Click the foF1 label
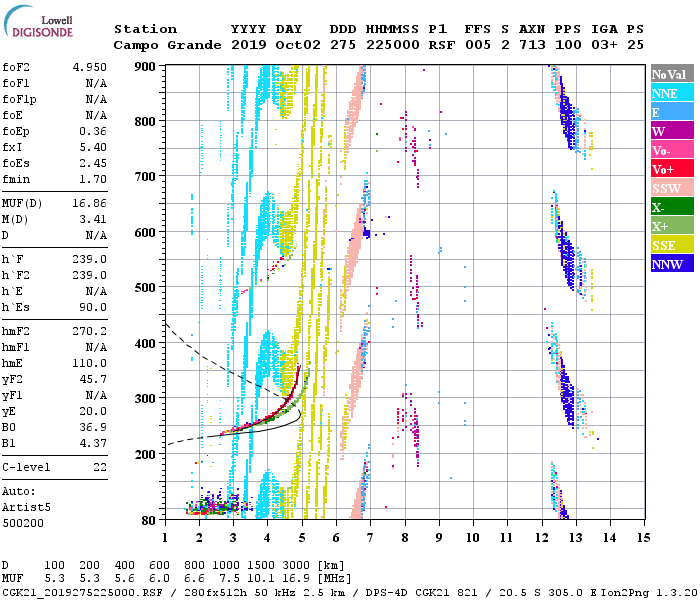 16,83
